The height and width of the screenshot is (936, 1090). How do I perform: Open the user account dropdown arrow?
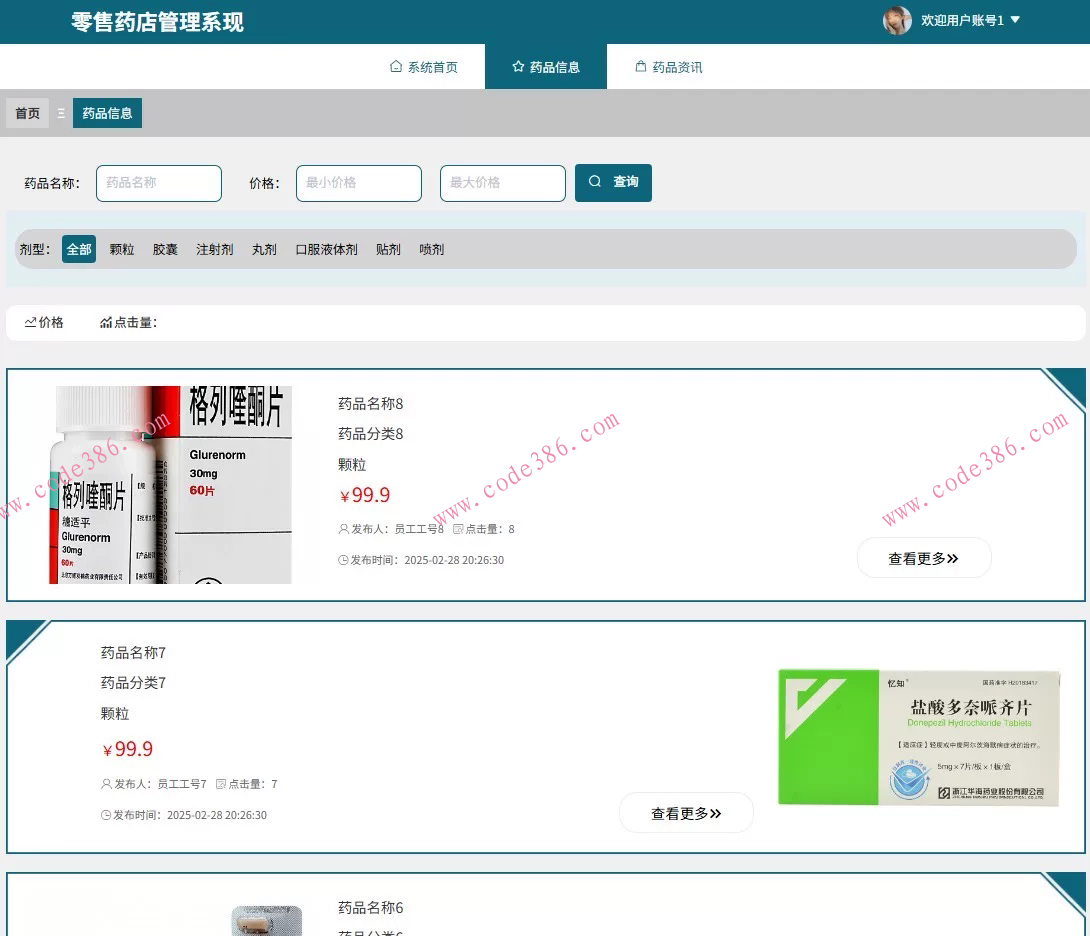point(1015,20)
